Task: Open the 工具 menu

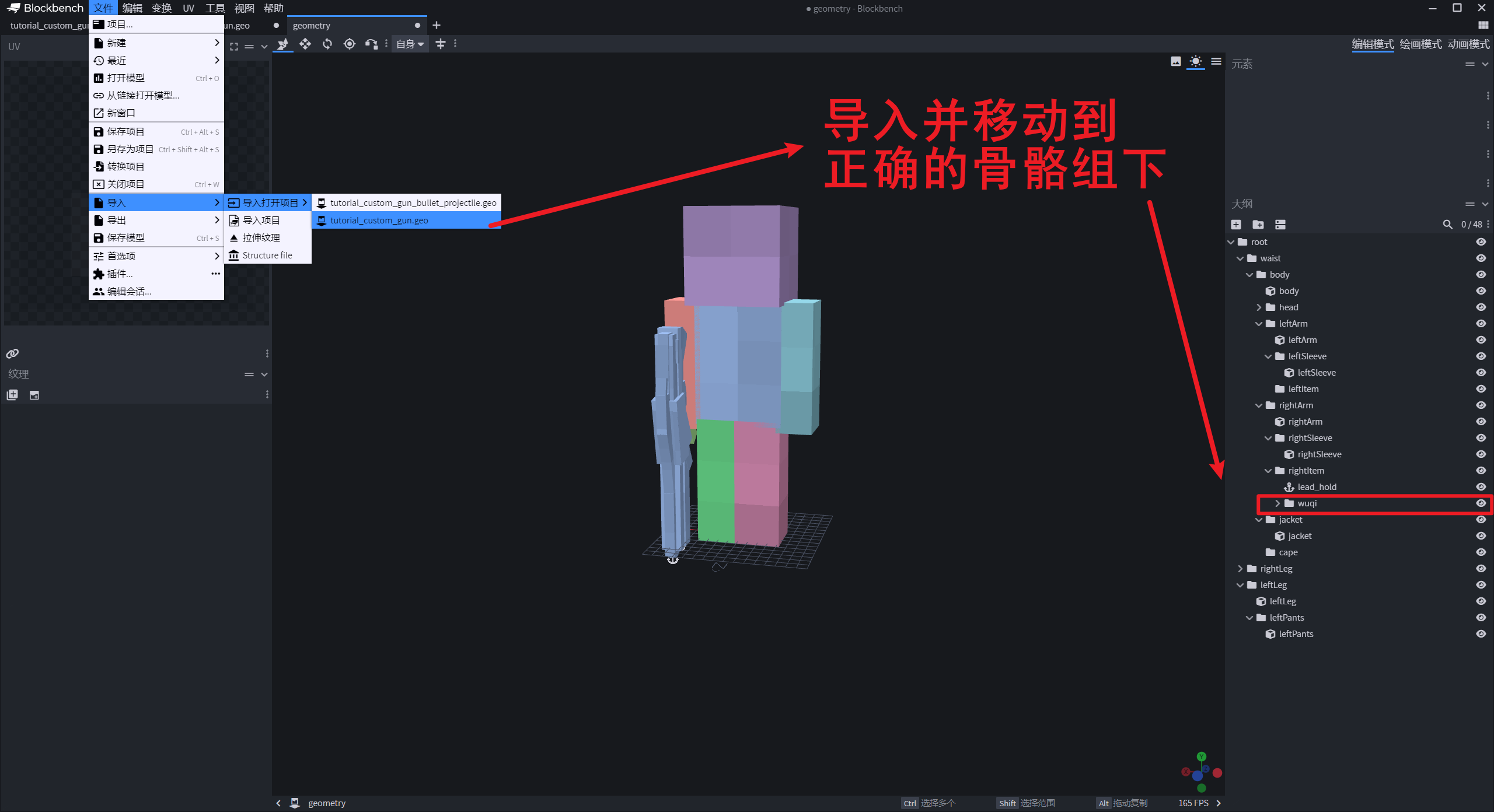Action: [x=215, y=8]
